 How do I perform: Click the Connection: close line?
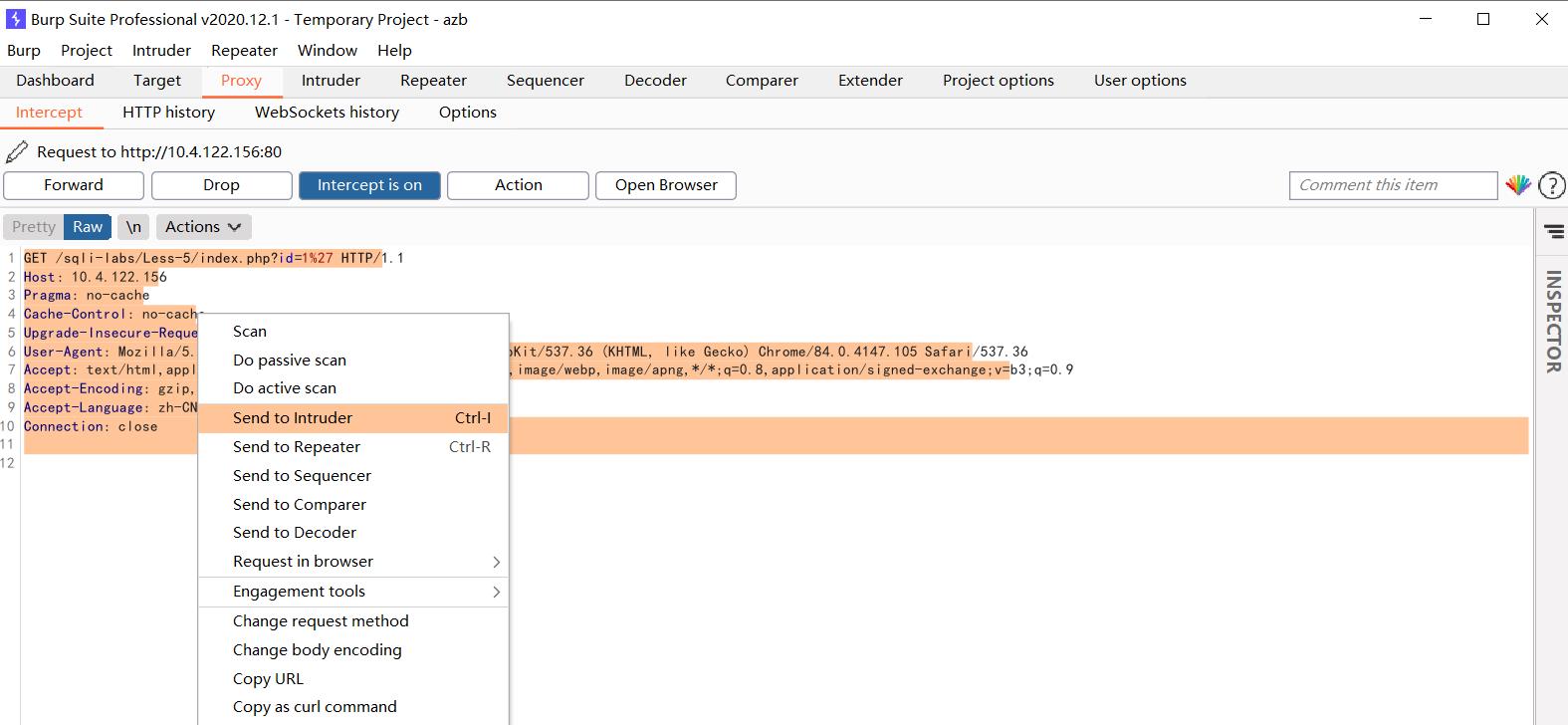click(91, 426)
